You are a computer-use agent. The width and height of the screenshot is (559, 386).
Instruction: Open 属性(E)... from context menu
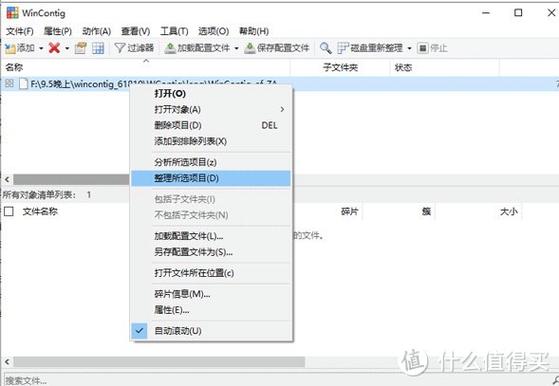tap(211, 310)
